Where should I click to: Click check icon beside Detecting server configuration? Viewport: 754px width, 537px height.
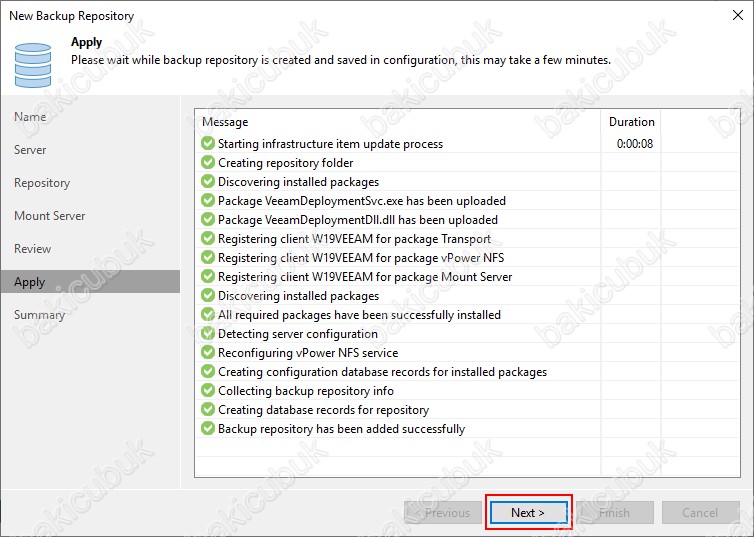pos(208,334)
